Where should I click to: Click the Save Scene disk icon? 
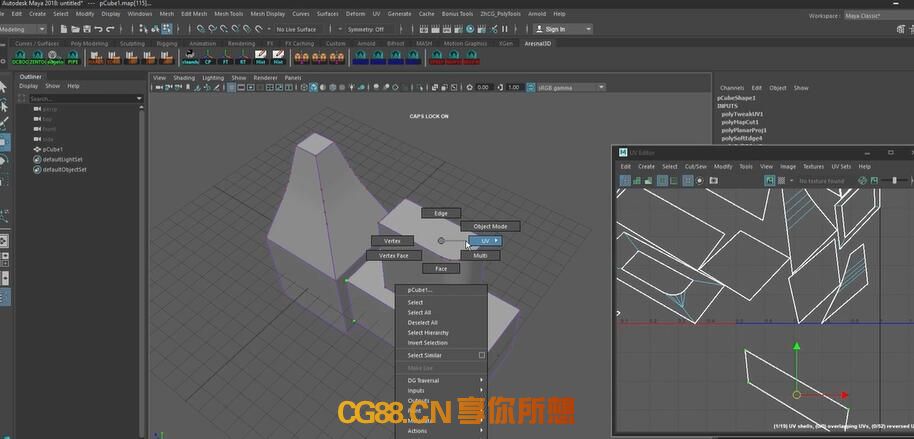tap(87, 29)
